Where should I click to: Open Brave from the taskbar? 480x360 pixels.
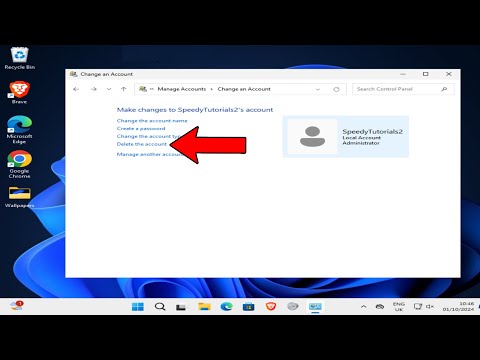coord(271,306)
